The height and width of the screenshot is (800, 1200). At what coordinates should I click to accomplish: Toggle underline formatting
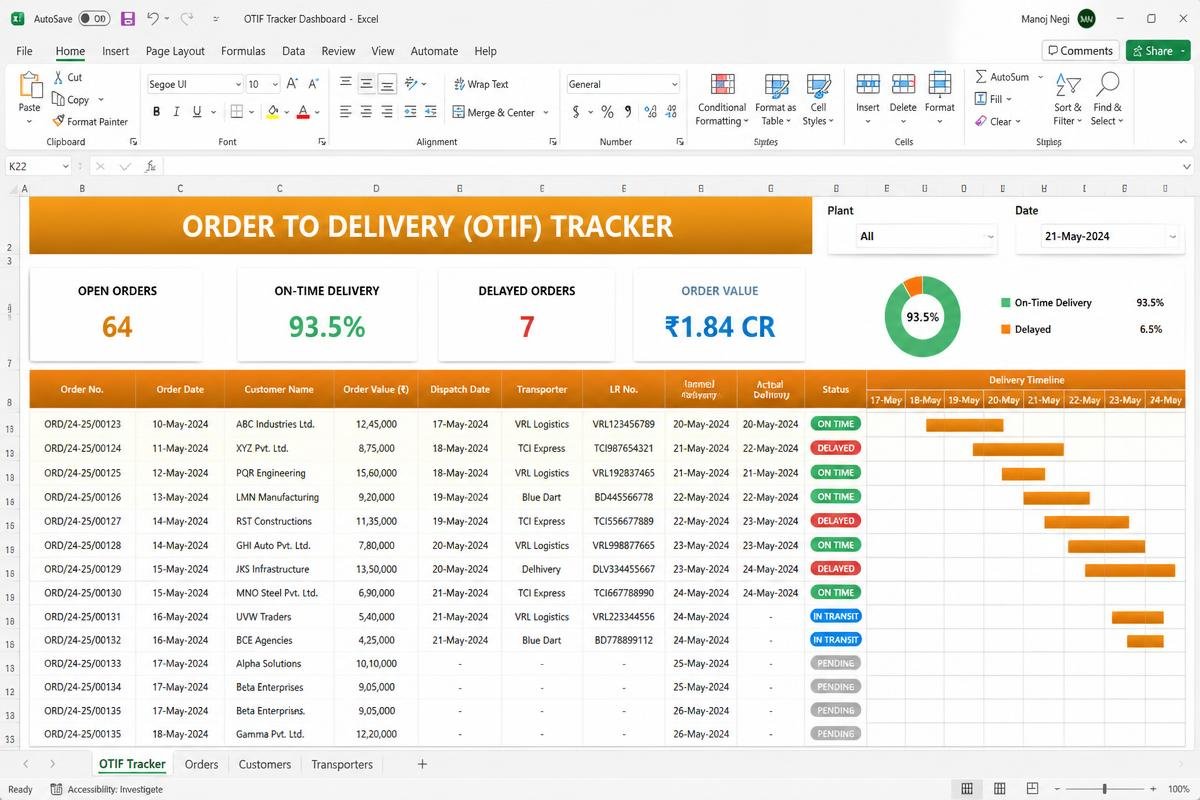[x=197, y=112]
